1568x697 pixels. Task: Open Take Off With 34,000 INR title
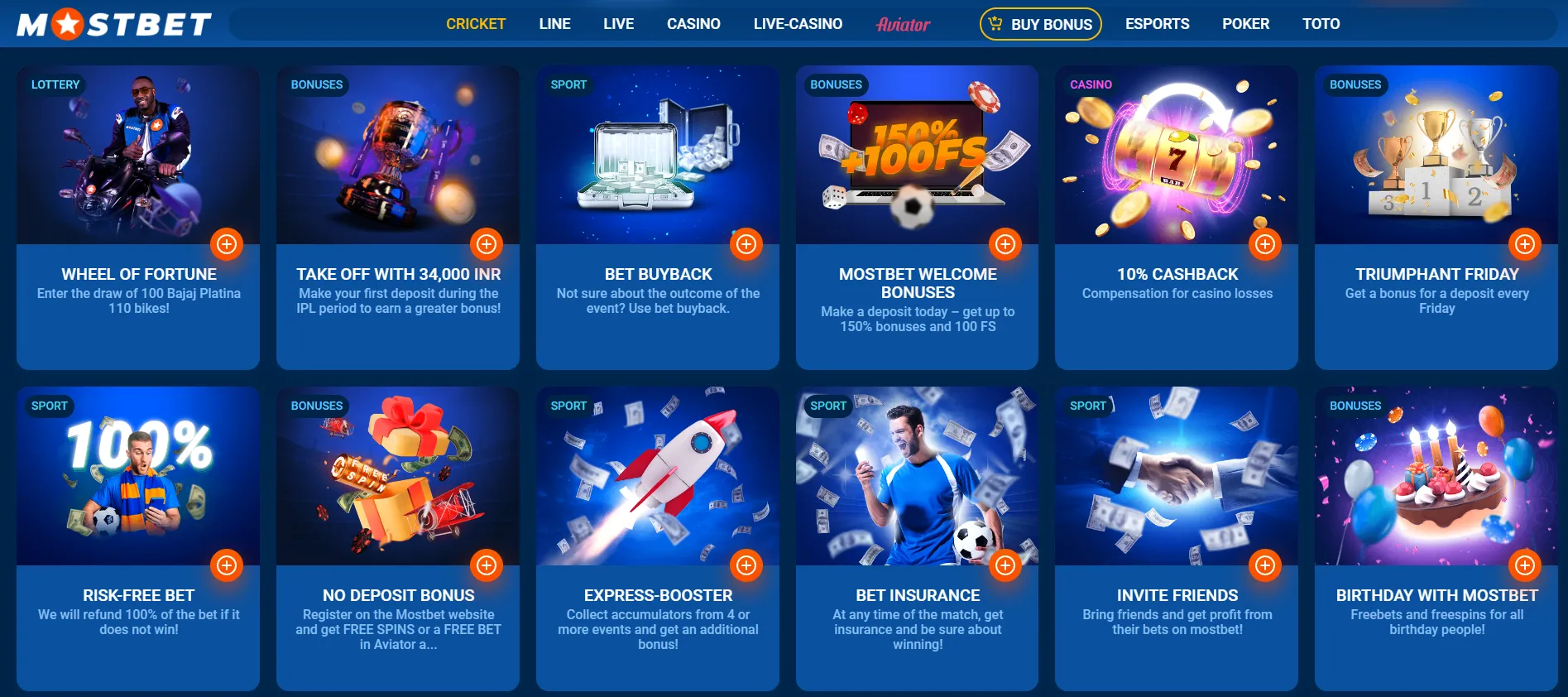[x=399, y=274]
